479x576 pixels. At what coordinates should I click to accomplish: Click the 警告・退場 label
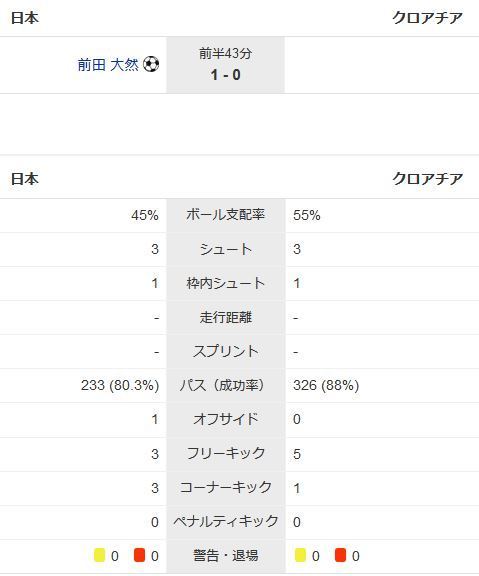coord(226,555)
